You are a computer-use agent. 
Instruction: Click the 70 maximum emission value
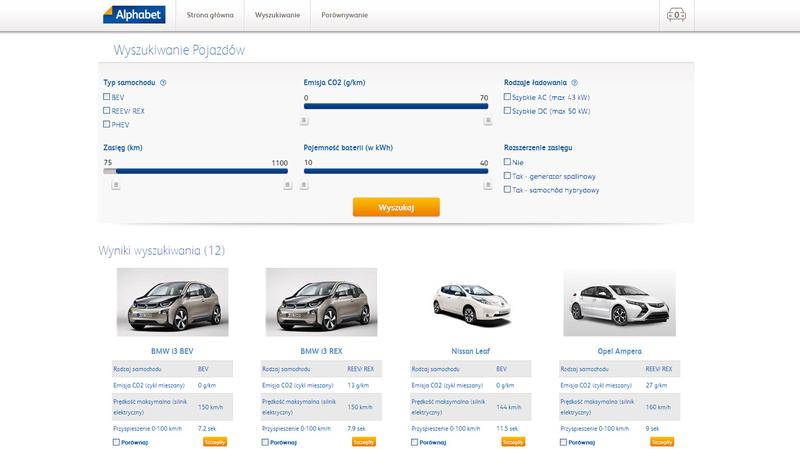tap(484, 98)
